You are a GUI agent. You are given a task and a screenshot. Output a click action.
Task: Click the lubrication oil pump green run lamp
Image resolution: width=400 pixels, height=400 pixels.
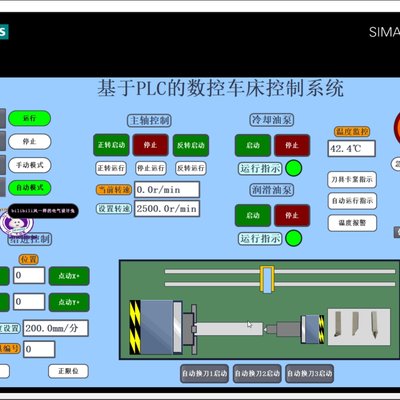(294, 238)
